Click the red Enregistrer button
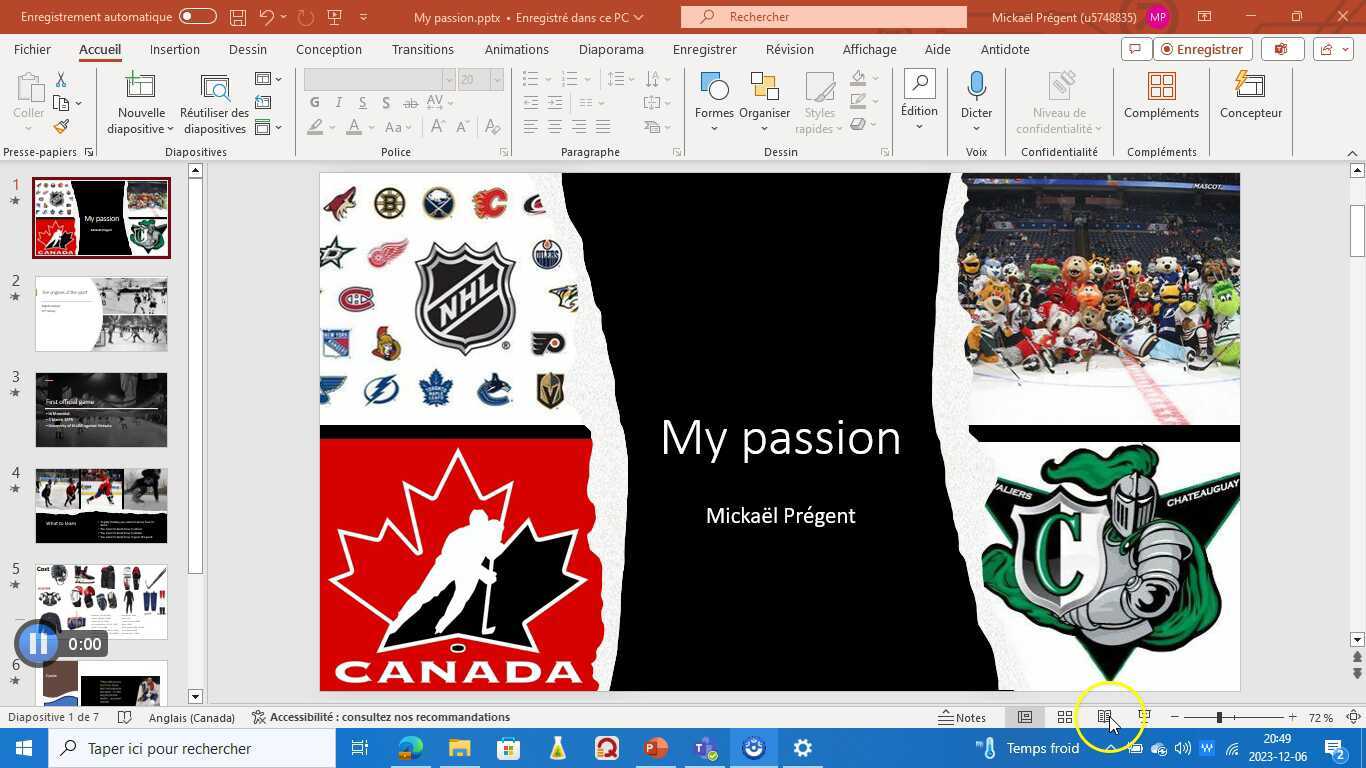The height and width of the screenshot is (768, 1366). coord(1201,49)
